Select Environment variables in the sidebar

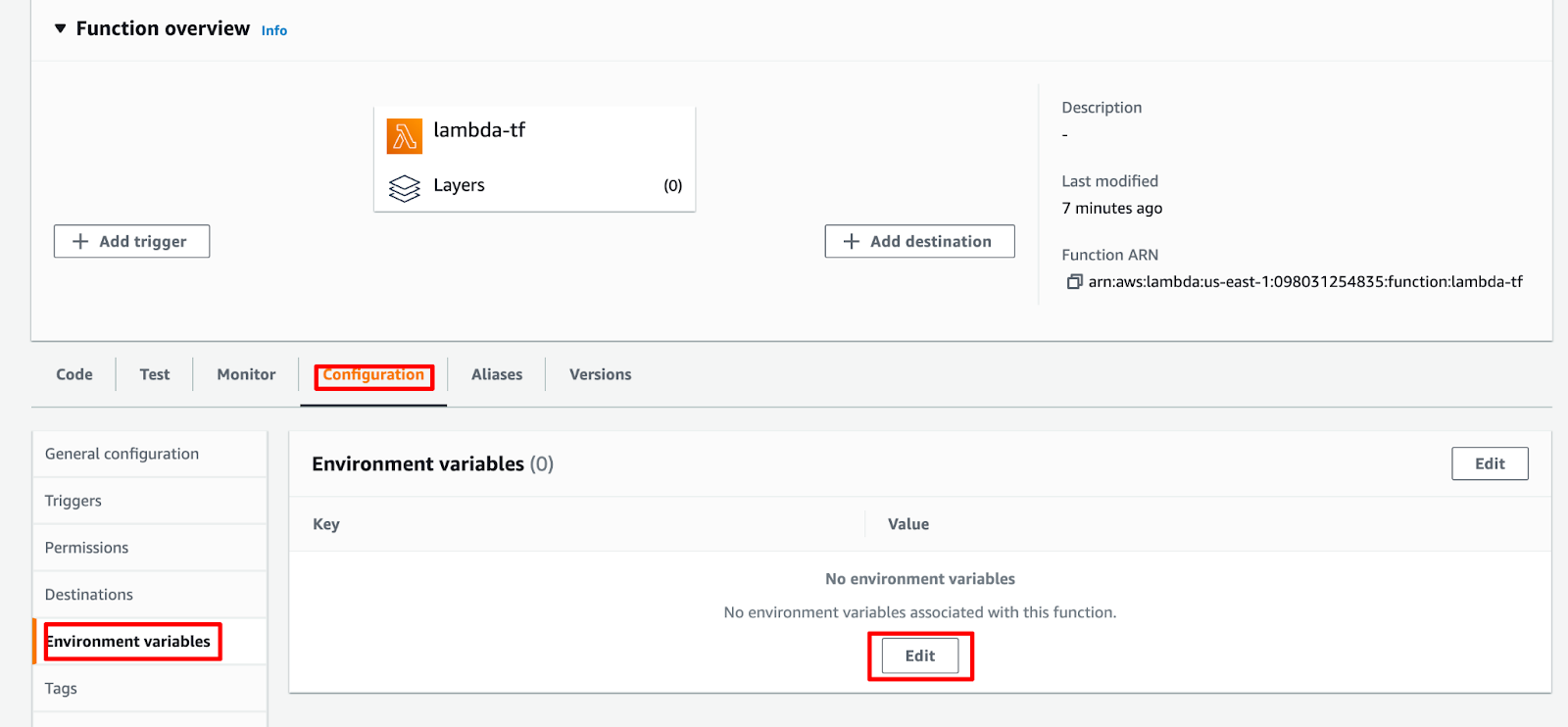pyautogui.click(x=150, y=642)
